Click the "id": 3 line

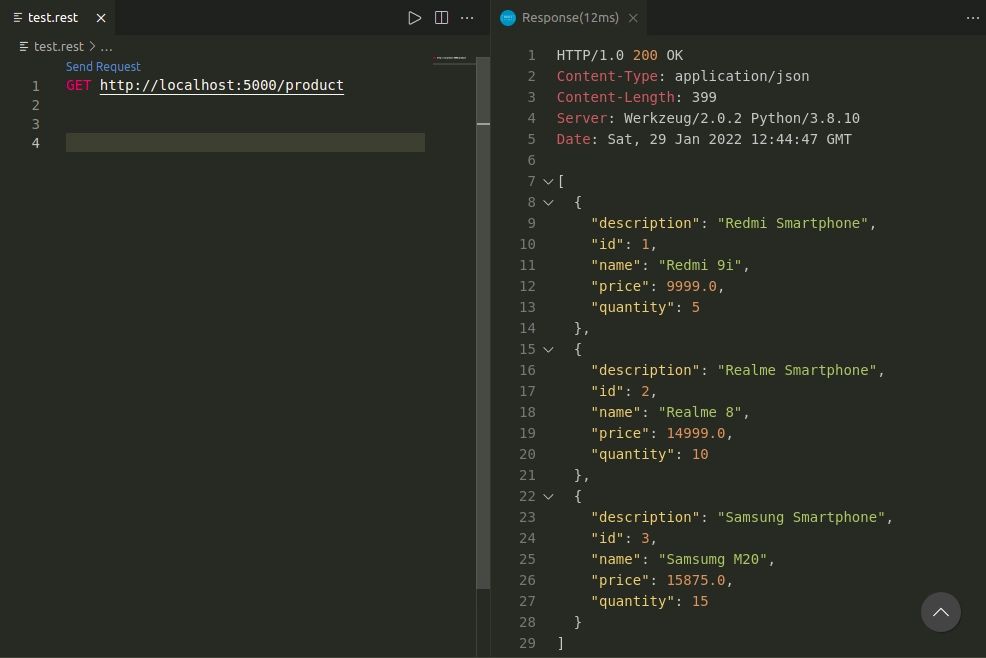[623, 538]
